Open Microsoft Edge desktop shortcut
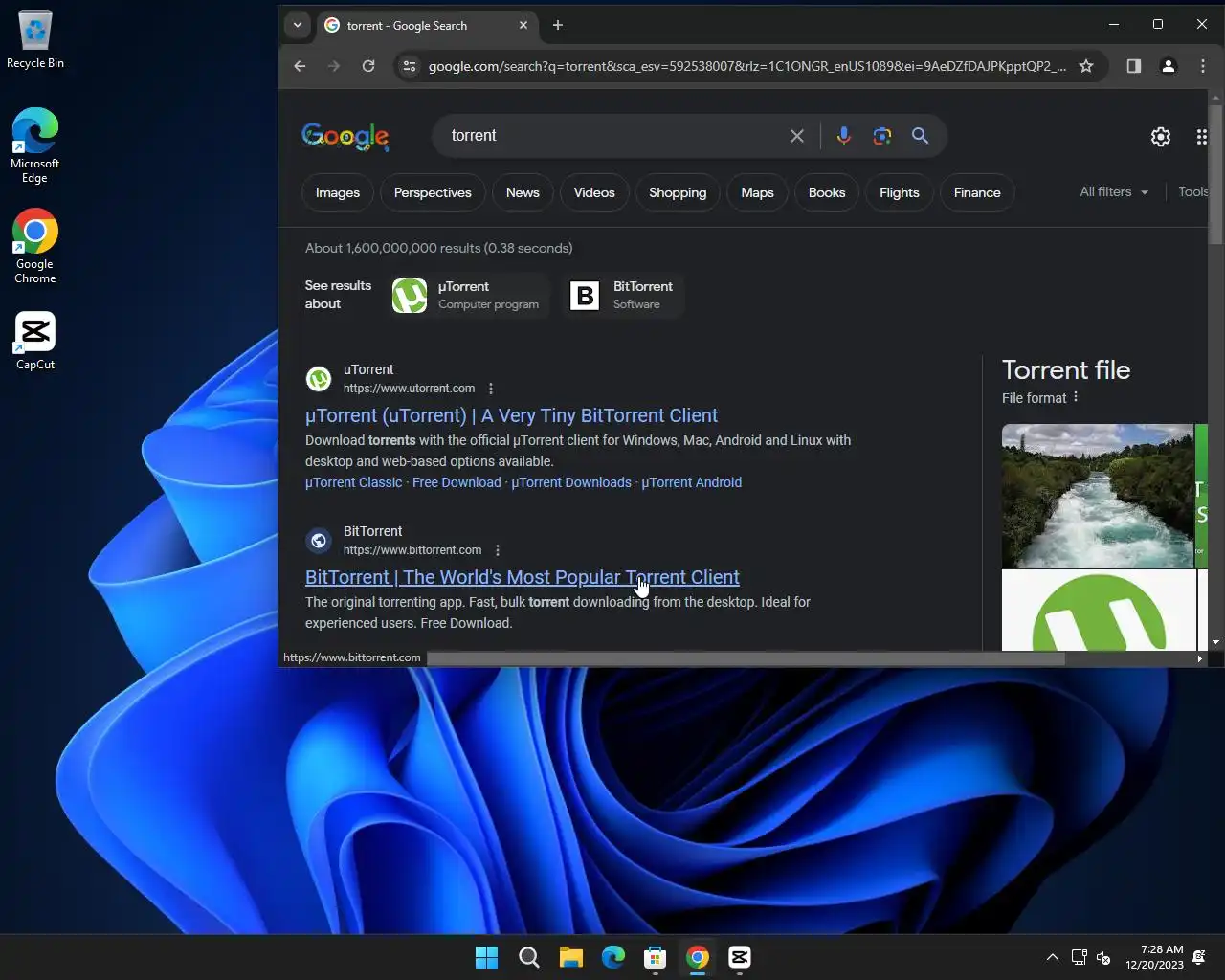1225x980 pixels. tap(34, 145)
